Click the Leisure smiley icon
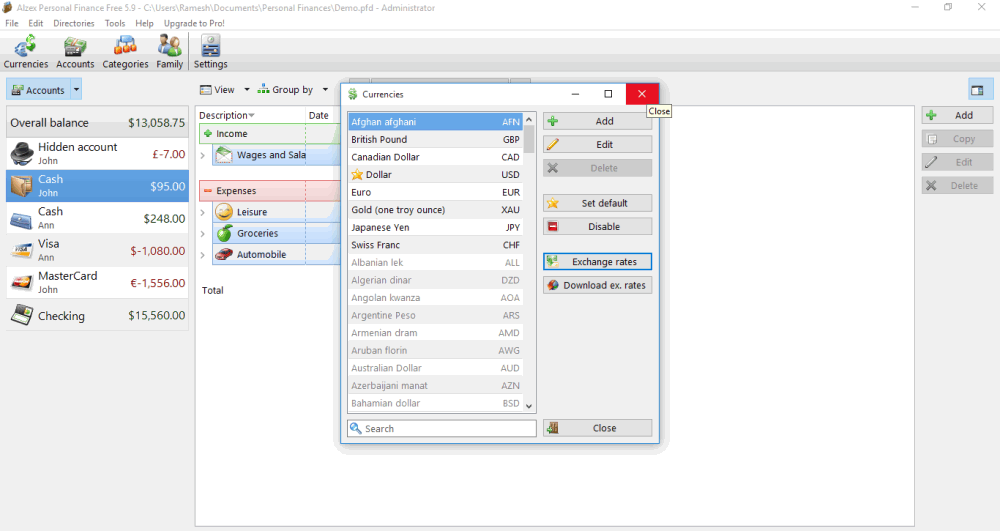 [x=224, y=212]
